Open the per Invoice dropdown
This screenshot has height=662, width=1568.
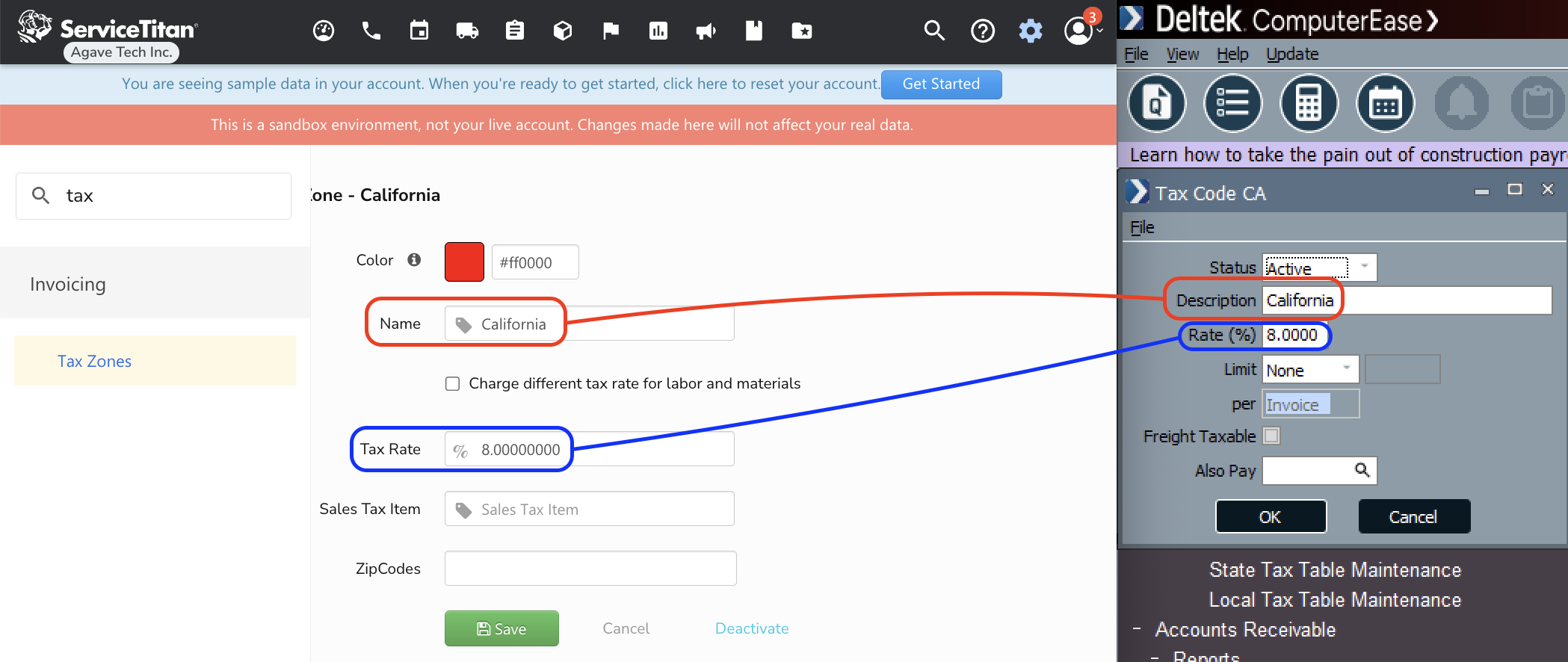[1310, 404]
